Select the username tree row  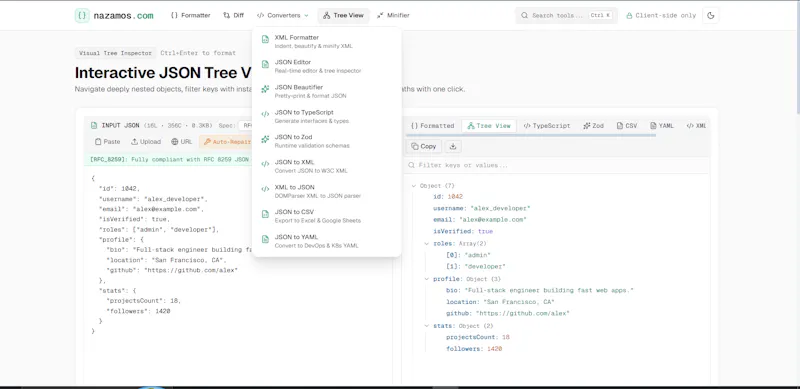click(482, 208)
